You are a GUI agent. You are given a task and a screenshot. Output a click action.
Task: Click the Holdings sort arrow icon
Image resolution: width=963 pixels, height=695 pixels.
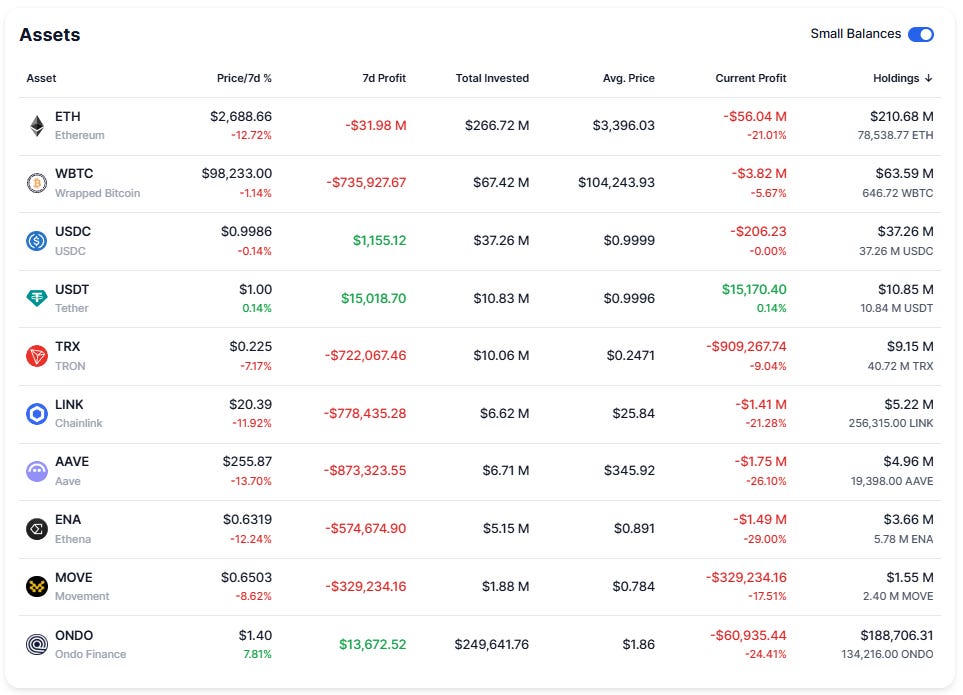(x=929, y=78)
